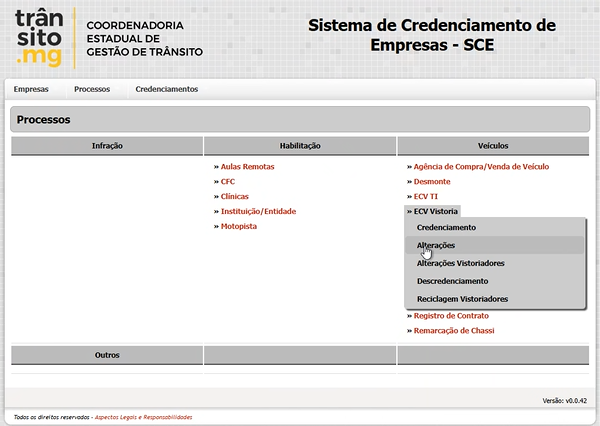
Task: Click the Veículos column header
Action: tap(493, 146)
